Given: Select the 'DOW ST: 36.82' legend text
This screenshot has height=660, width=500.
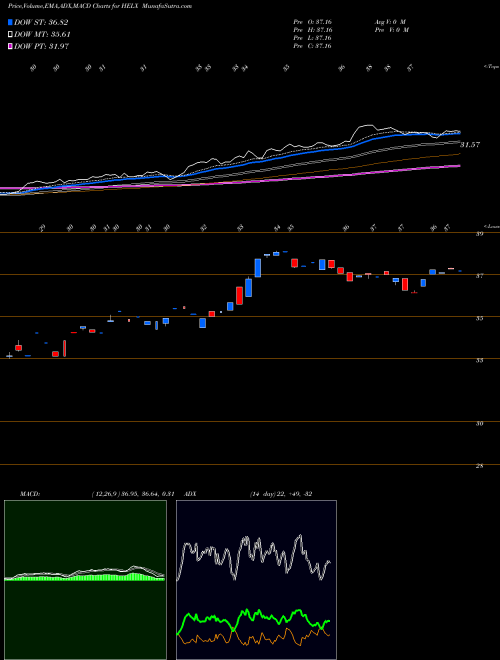Looking at the screenshot, I should [x=41, y=22].
